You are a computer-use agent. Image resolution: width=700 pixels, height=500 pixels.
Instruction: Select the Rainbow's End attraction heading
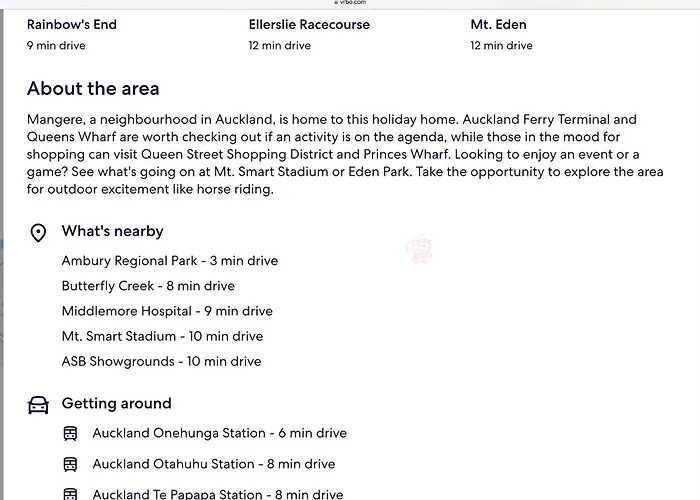click(72, 25)
